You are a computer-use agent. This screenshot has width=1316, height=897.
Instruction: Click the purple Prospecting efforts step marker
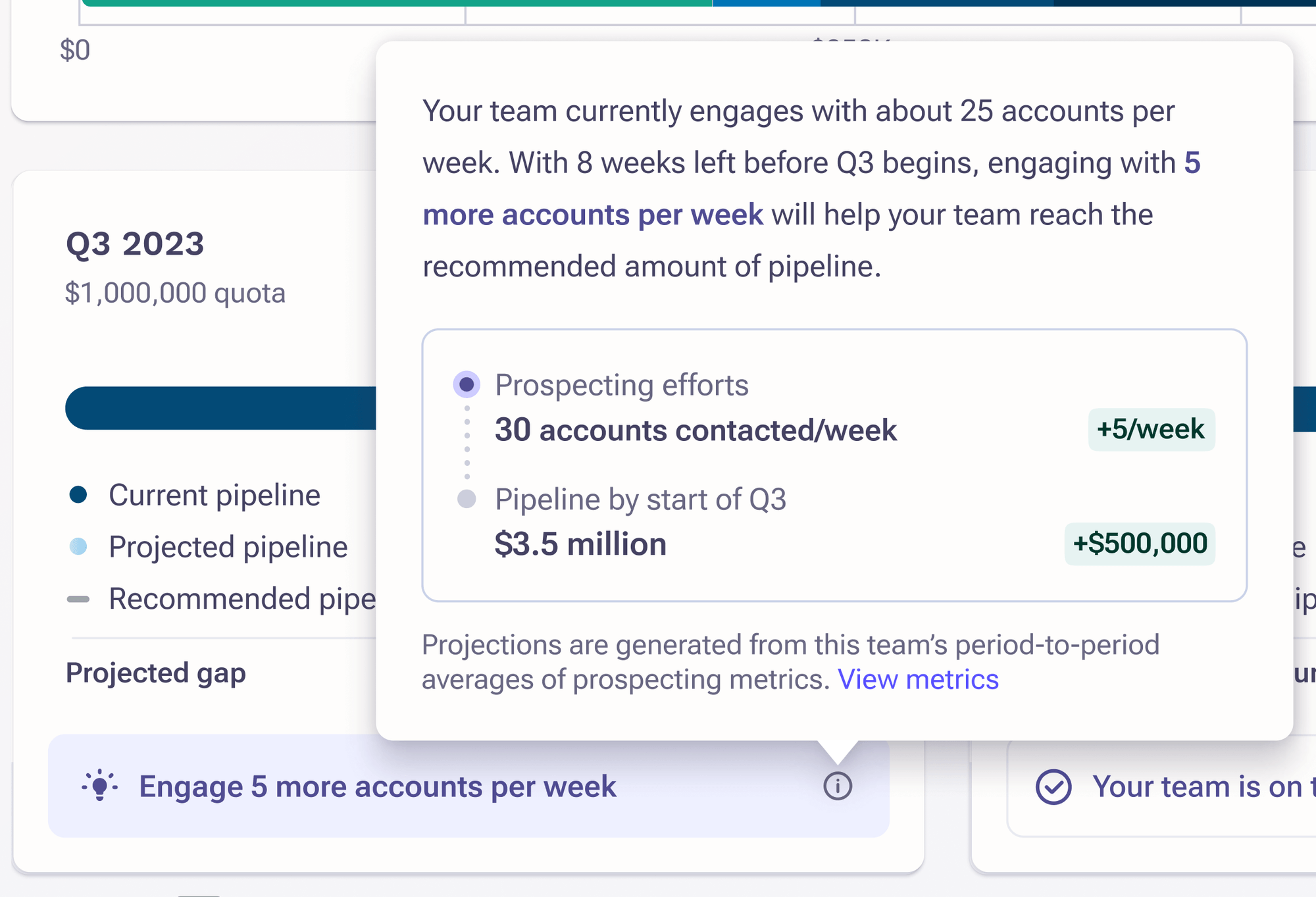pyautogui.click(x=467, y=384)
